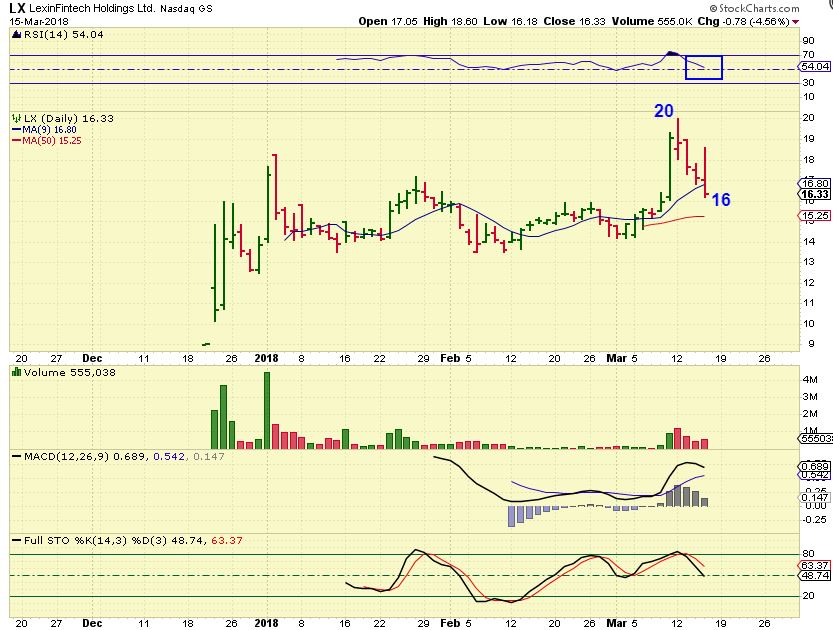
Task: Click the RSI(14) indicator legend icon
Action: coord(16,35)
